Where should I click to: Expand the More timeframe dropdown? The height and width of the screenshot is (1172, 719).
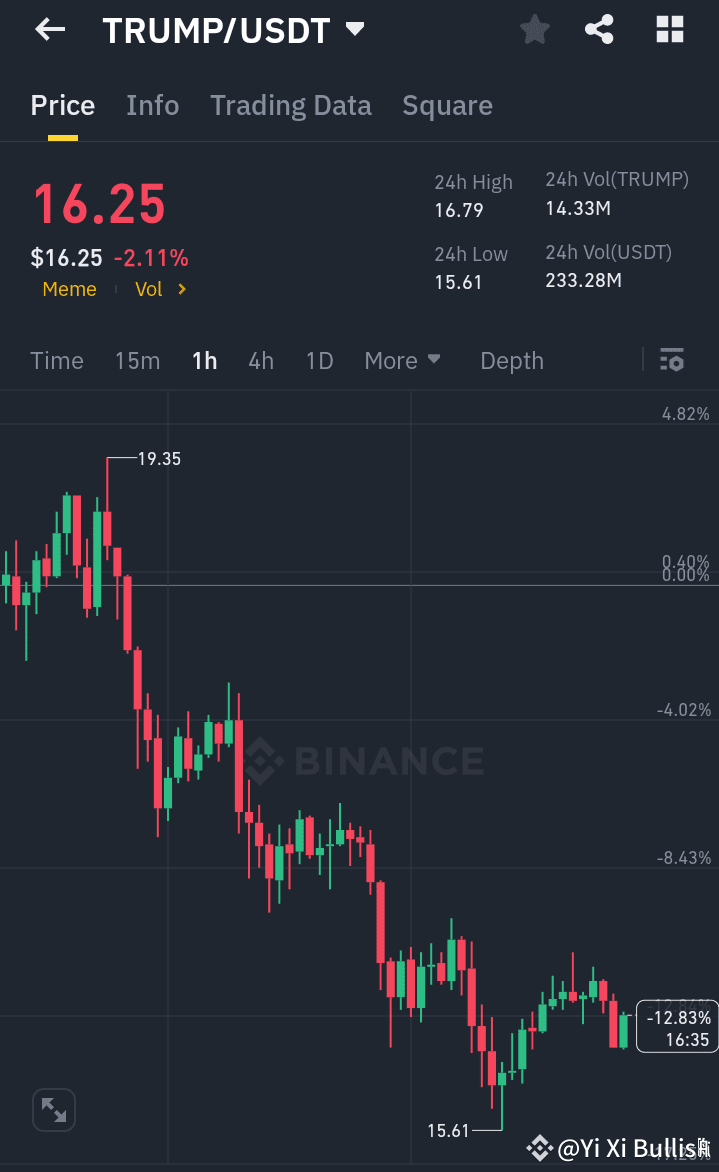tap(402, 360)
